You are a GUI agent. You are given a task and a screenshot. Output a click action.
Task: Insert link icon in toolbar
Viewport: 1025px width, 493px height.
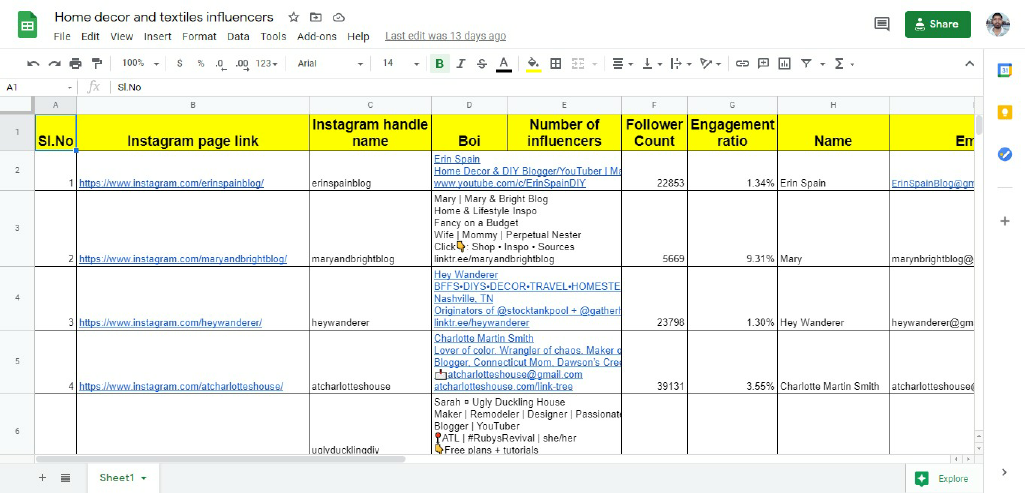coord(742,63)
